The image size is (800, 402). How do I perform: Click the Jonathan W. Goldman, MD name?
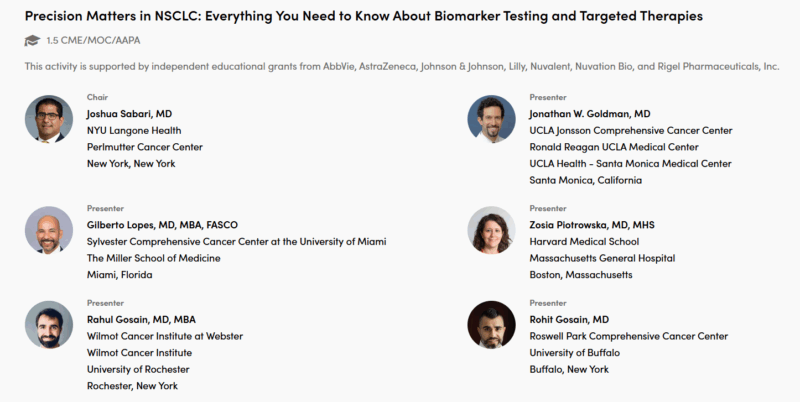click(x=590, y=114)
